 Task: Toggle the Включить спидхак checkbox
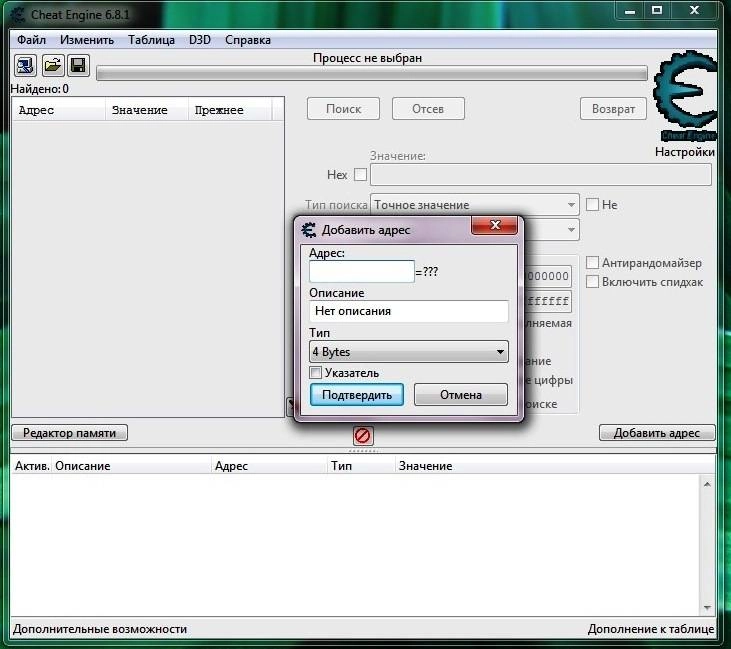click(592, 282)
